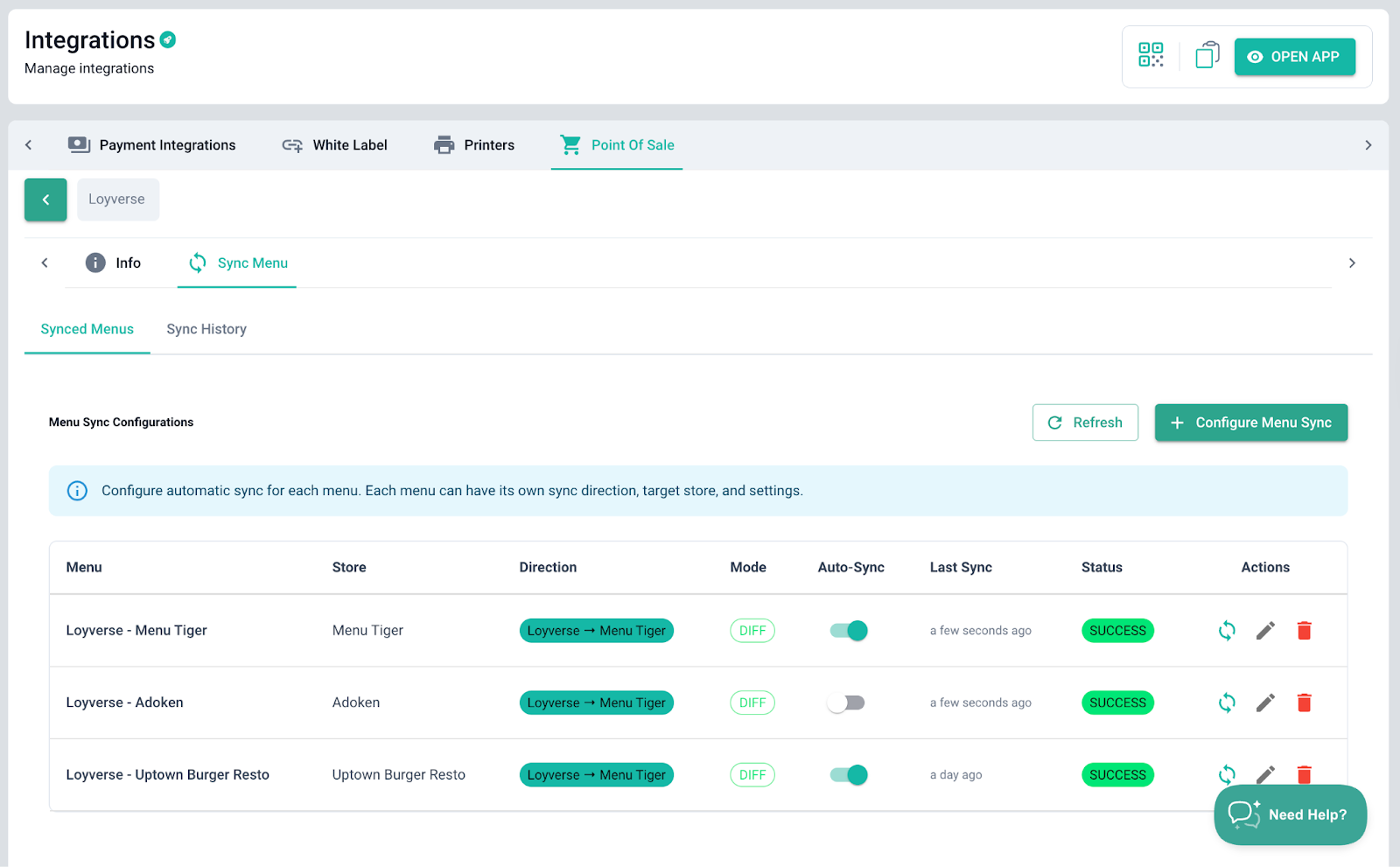Toggle Auto-Sync for Loyverse - Menu Tiger
The height and width of the screenshot is (867, 1400).
pos(849,631)
